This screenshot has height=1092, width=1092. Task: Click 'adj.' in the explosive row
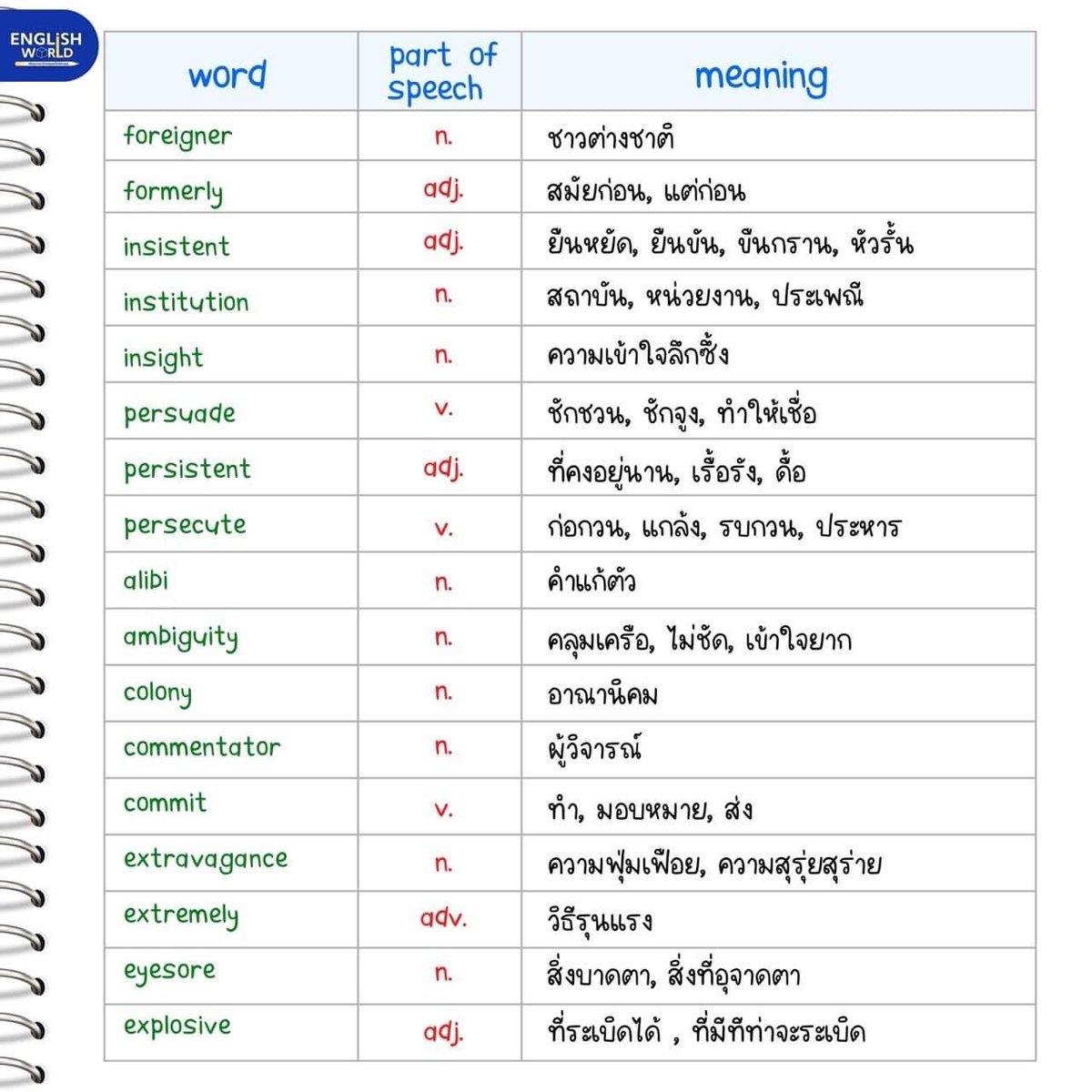pyautogui.click(x=443, y=1033)
